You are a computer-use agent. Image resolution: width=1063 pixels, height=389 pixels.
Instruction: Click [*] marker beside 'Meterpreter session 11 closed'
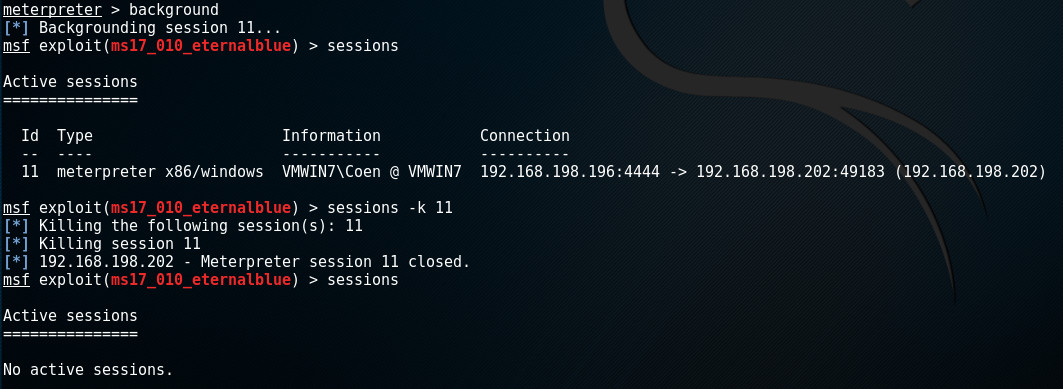[16, 262]
